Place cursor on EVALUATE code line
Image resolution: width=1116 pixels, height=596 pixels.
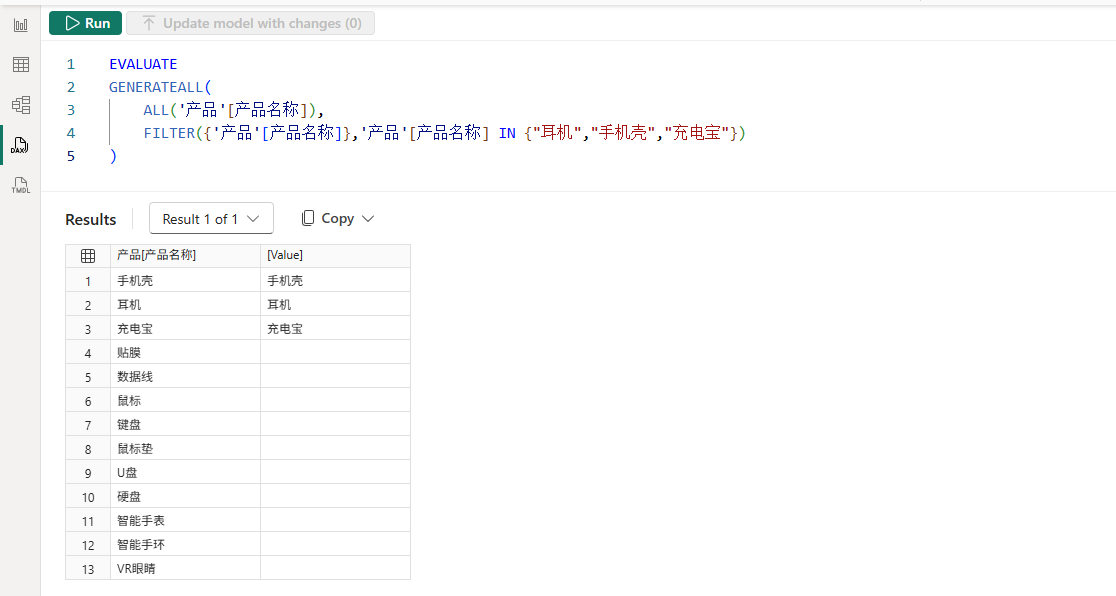143,64
